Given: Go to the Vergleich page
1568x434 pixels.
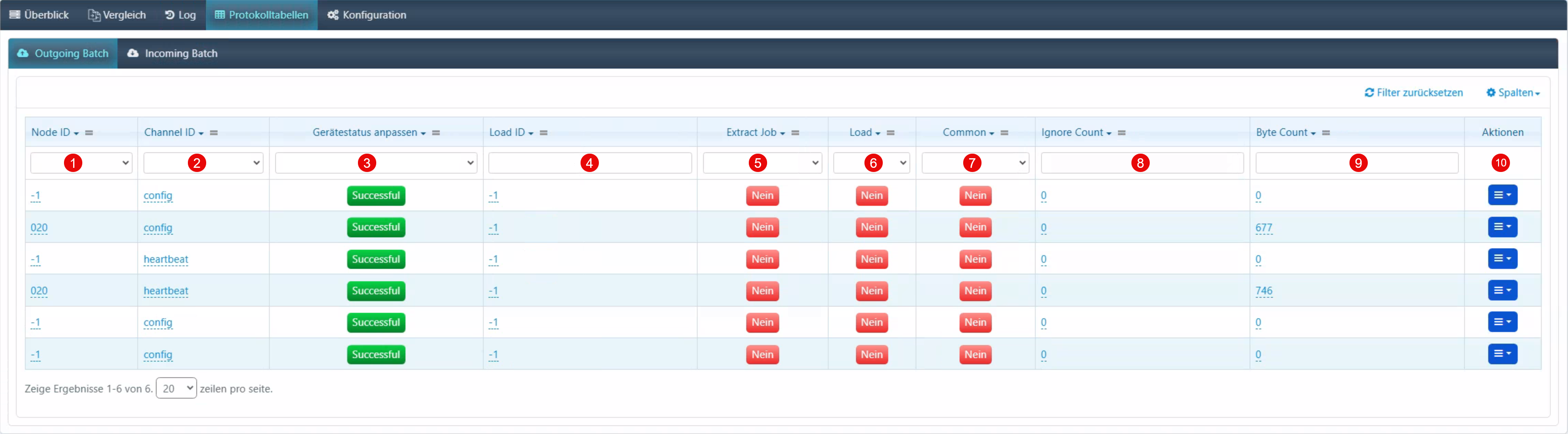Looking at the screenshot, I should tap(117, 15).
